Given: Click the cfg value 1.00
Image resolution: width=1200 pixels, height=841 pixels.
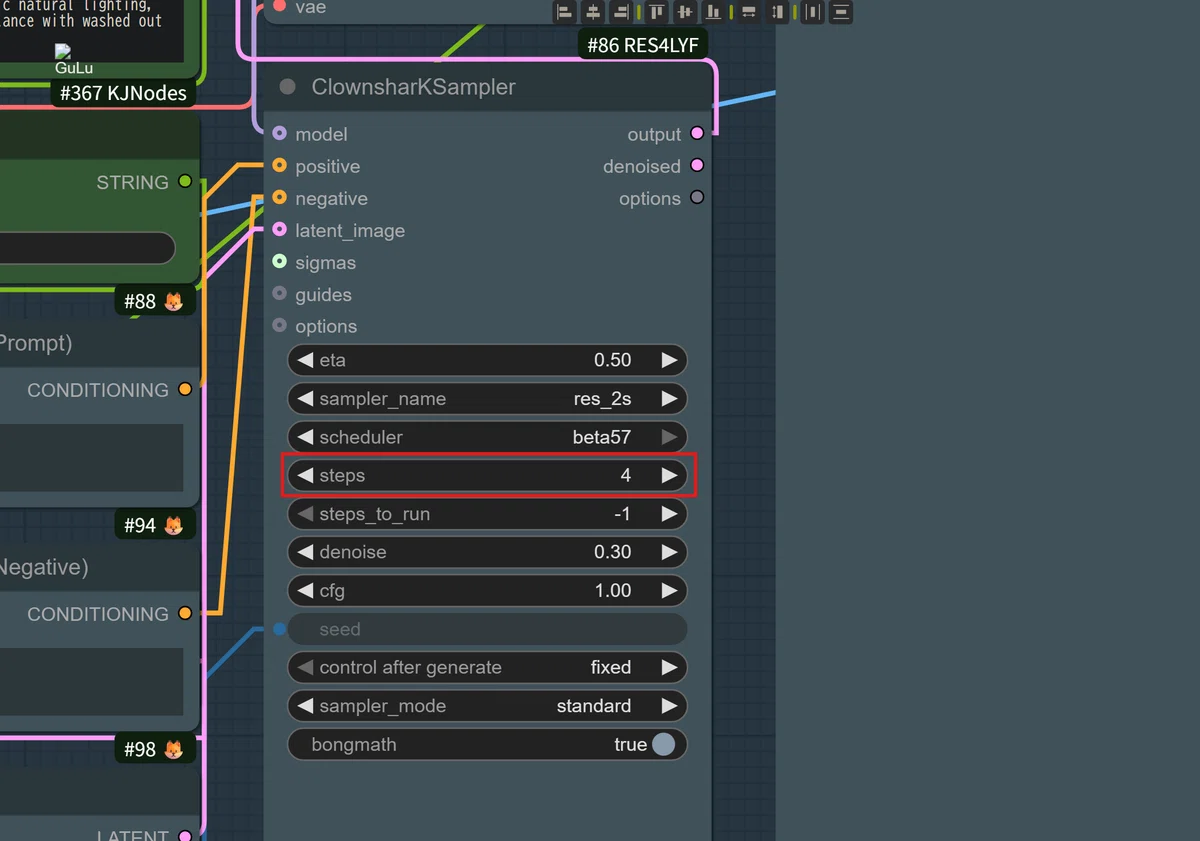Looking at the screenshot, I should pyautogui.click(x=612, y=590).
